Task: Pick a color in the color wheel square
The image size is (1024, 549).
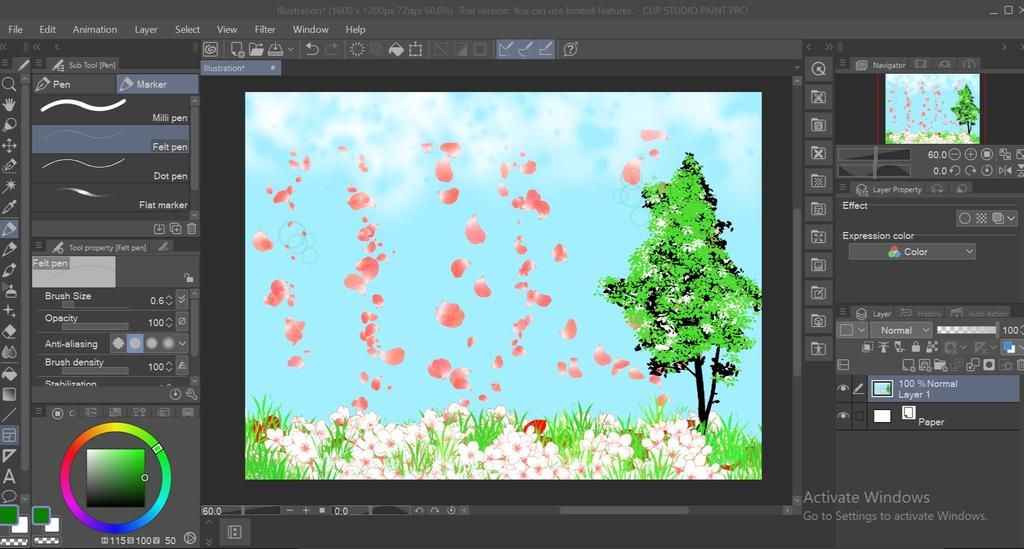Action: tap(116, 477)
